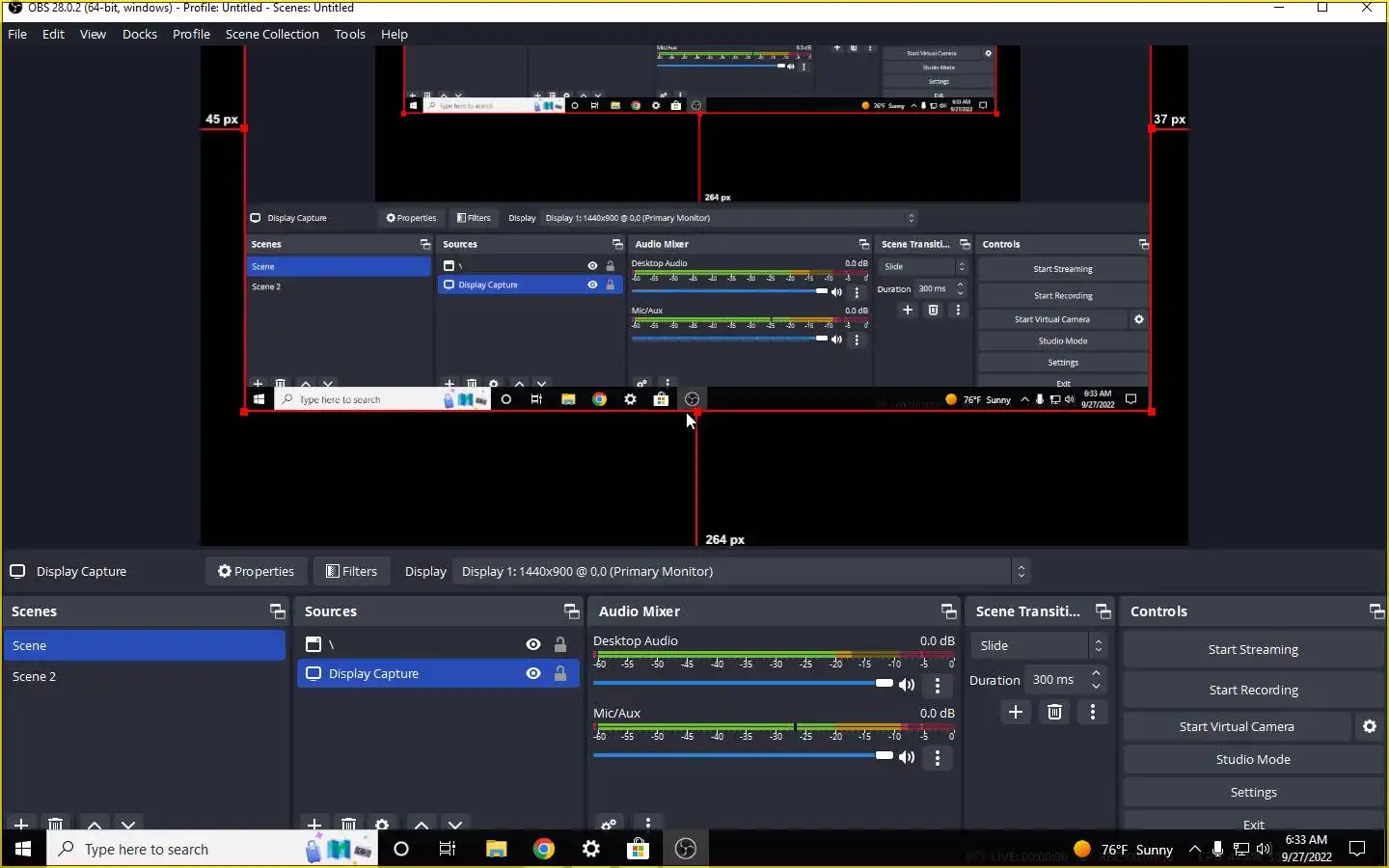This screenshot has height=868, width=1389.
Task: Pop out the Scene Transitions dock
Action: click(x=1103, y=611)
